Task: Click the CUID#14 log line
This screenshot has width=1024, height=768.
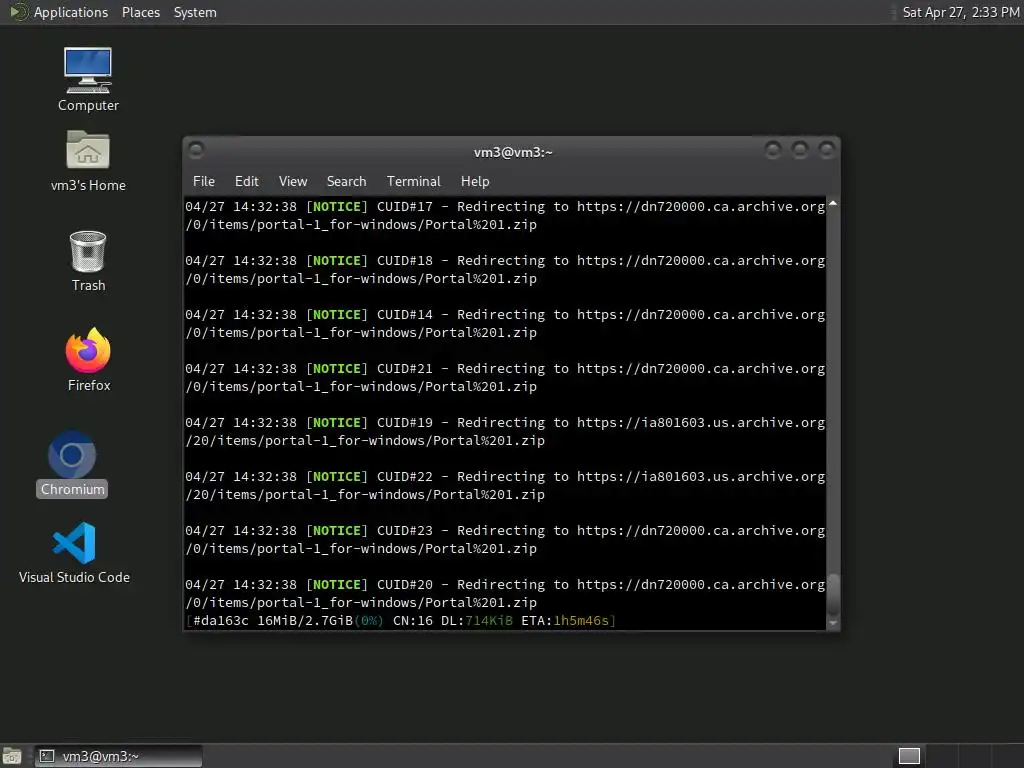Action: (505, 323)
